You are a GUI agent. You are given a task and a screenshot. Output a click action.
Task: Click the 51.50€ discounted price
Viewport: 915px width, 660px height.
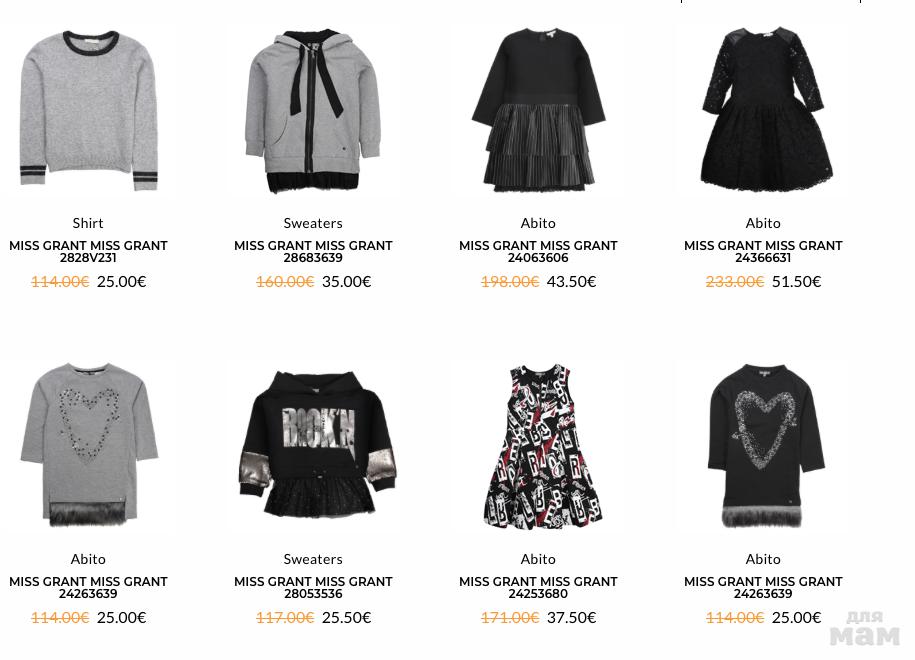[x=797, y=282]
